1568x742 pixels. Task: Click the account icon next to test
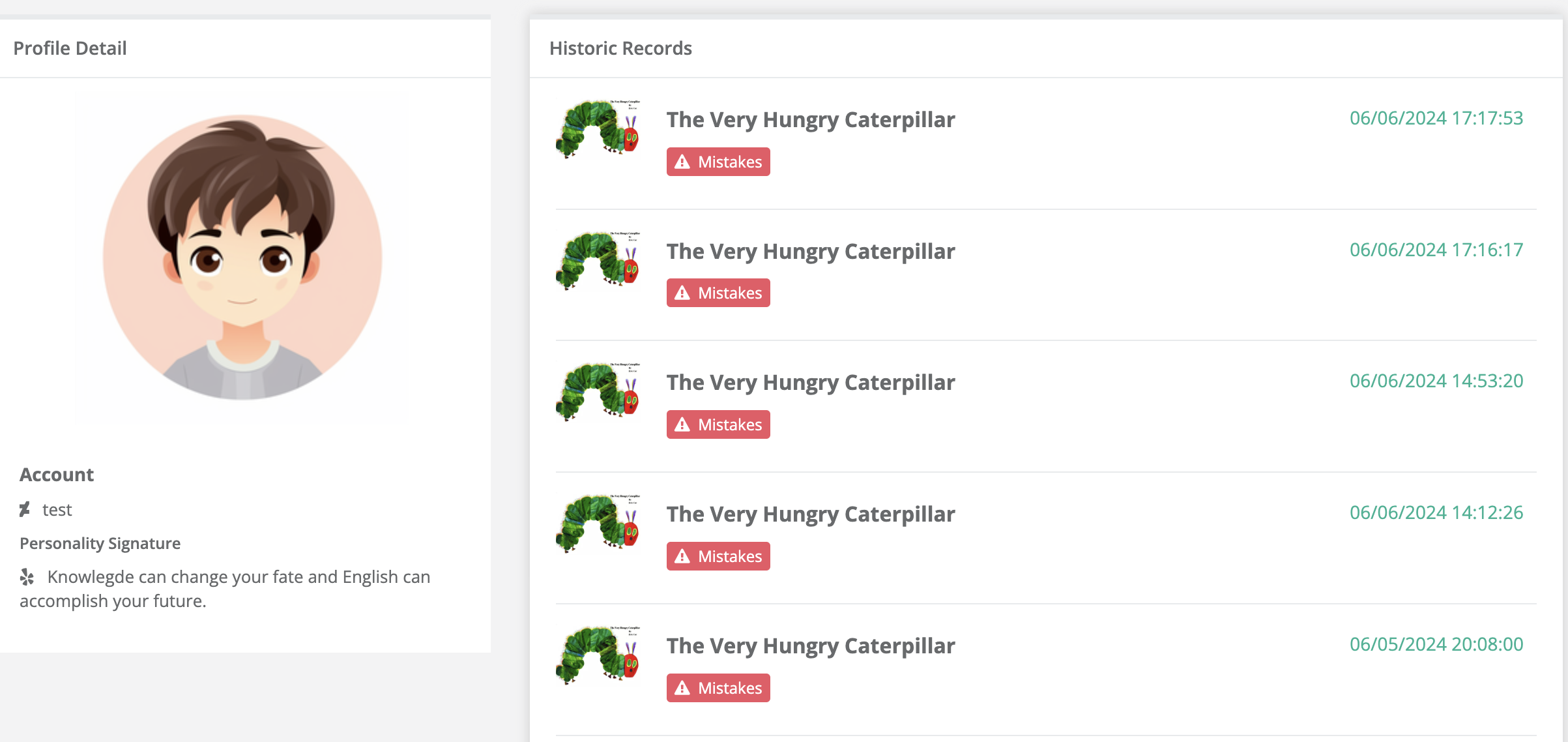pos(25,509)
